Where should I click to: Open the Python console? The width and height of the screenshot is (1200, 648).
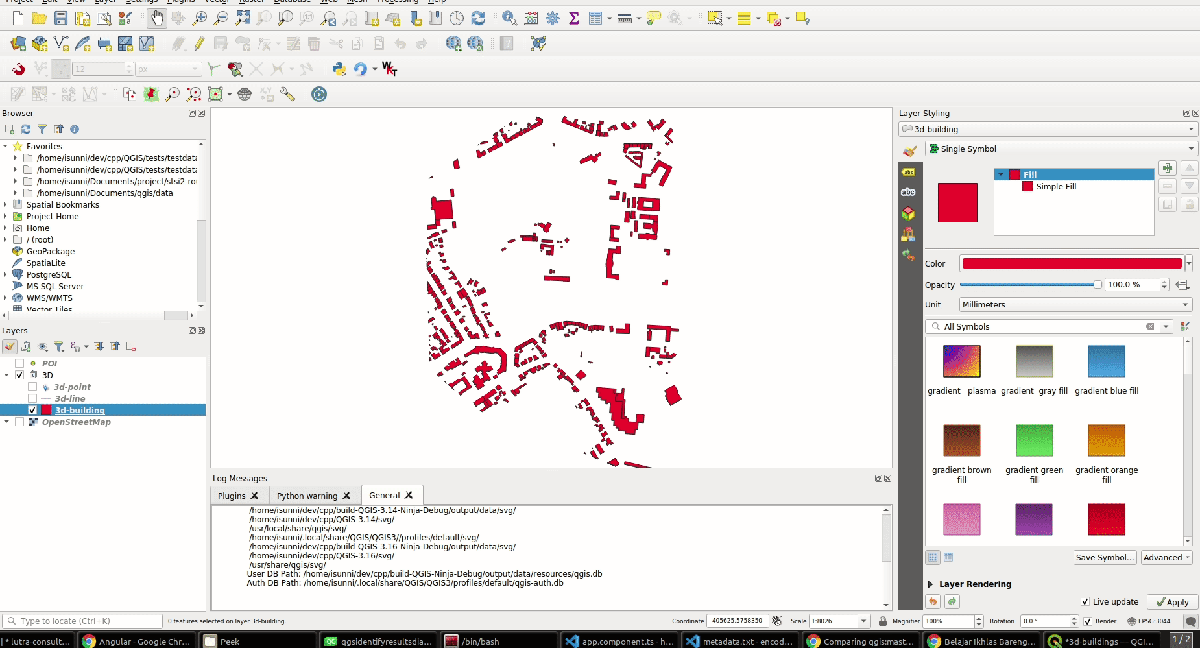coord(339,69)
